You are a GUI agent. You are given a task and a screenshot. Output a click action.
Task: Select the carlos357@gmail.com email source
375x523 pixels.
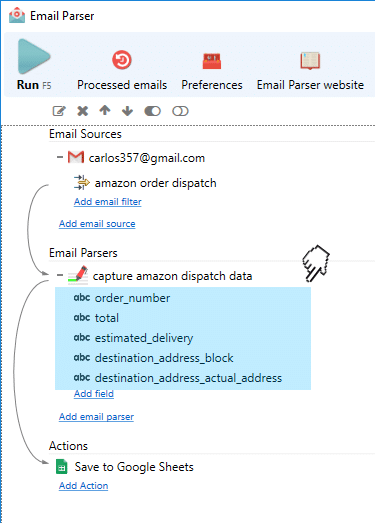tap(147, 158)
